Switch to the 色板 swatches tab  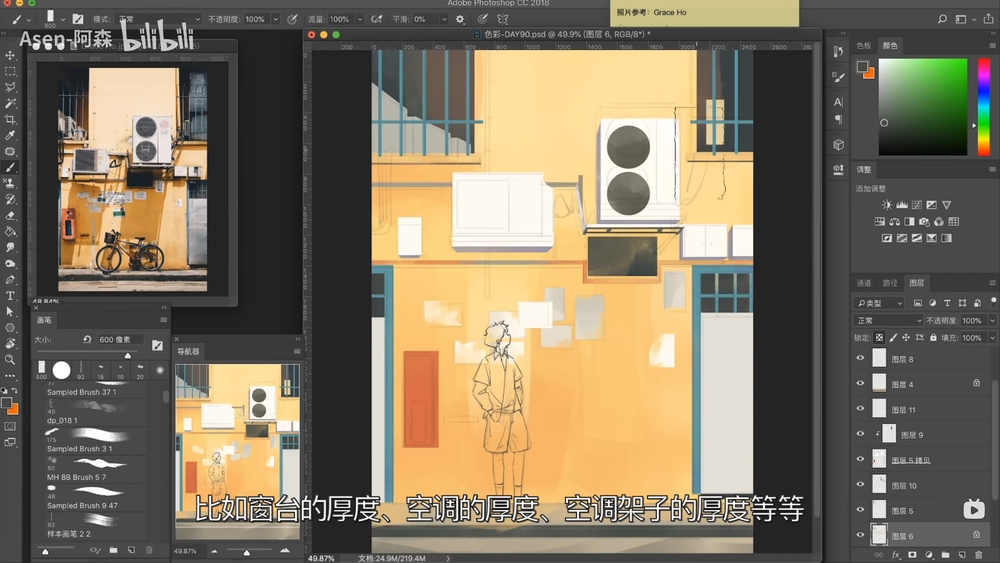(864, 45)
